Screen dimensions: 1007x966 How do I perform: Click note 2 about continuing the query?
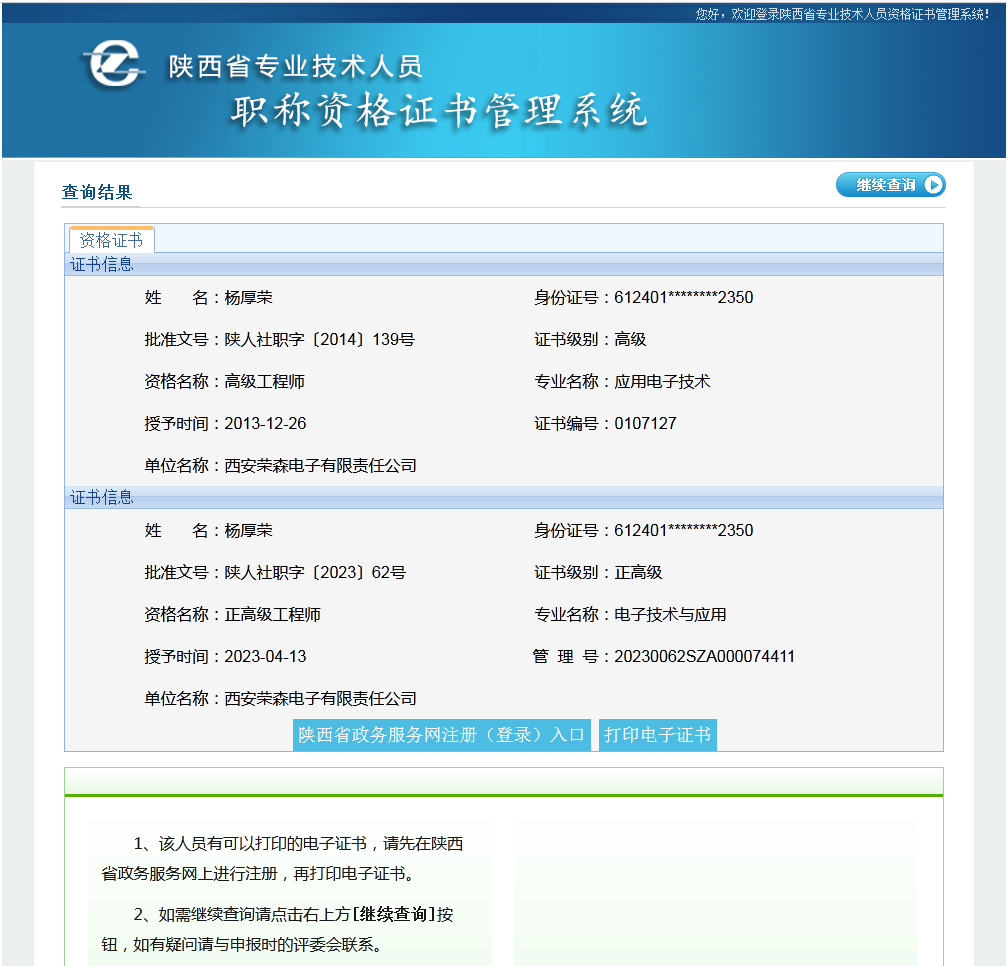click(277, 929)
